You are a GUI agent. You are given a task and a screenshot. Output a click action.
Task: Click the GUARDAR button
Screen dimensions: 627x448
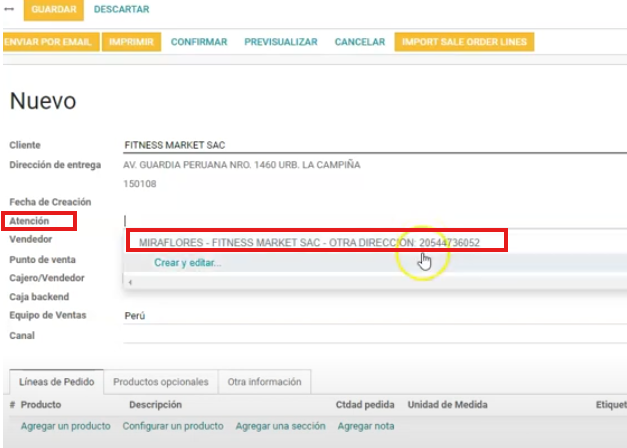[x=54, y=10]
